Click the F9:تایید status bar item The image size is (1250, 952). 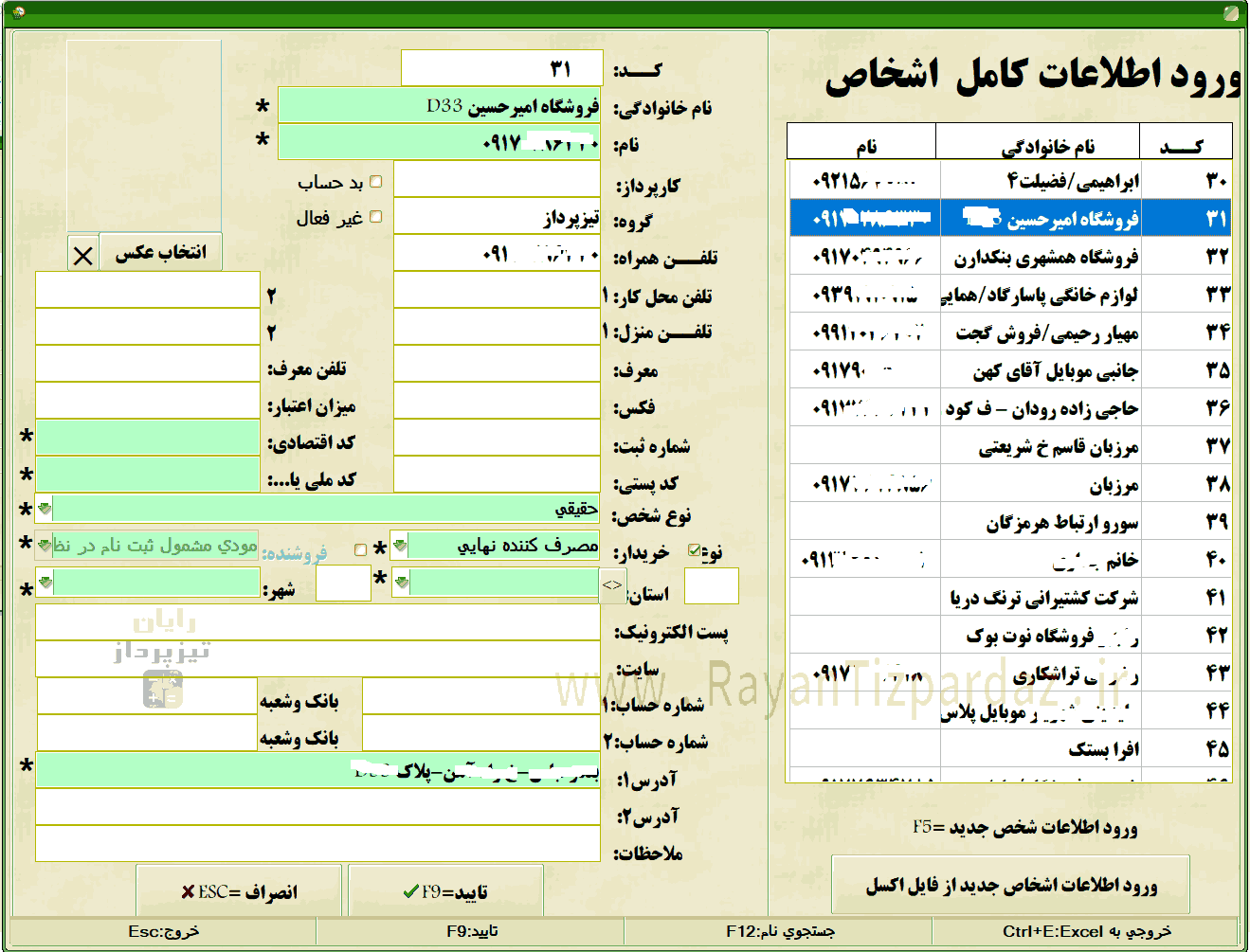coord(471,931)
